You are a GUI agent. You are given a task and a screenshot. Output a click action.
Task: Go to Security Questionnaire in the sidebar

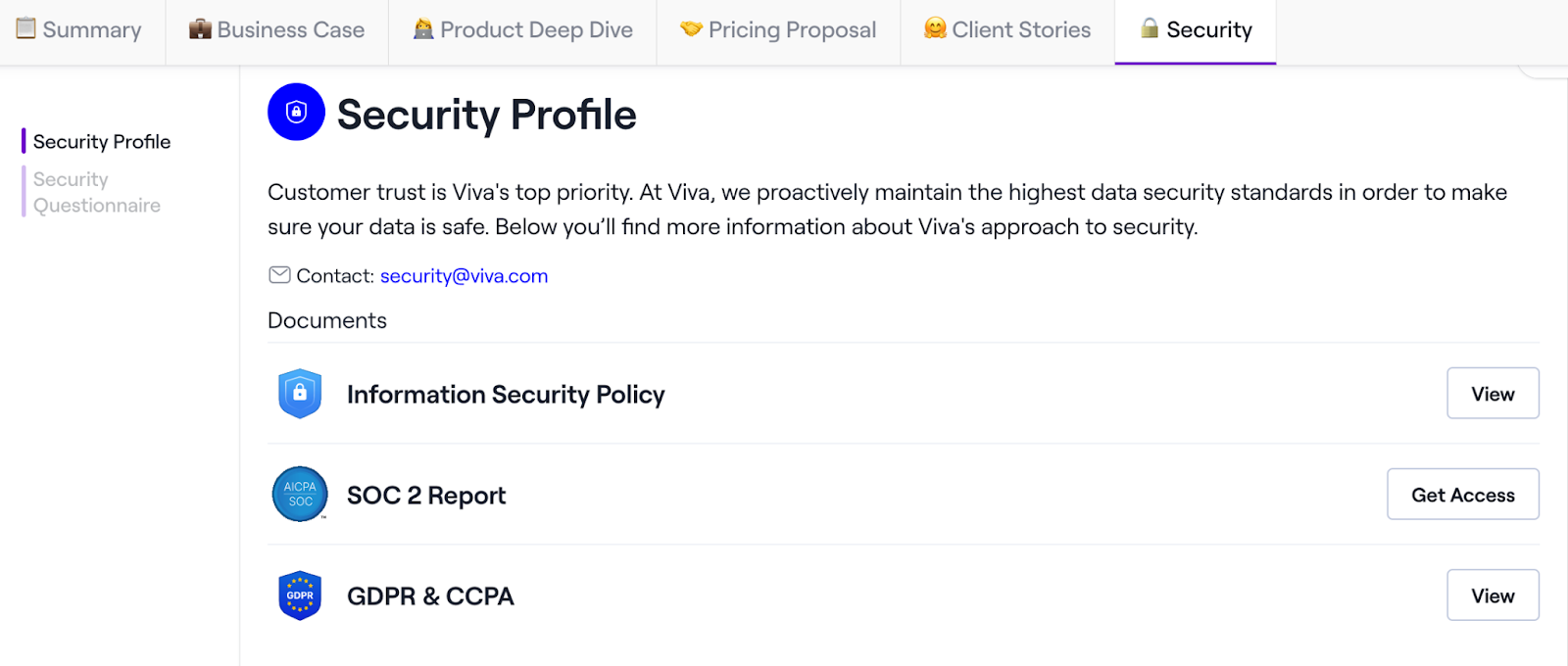pos(97,192)
